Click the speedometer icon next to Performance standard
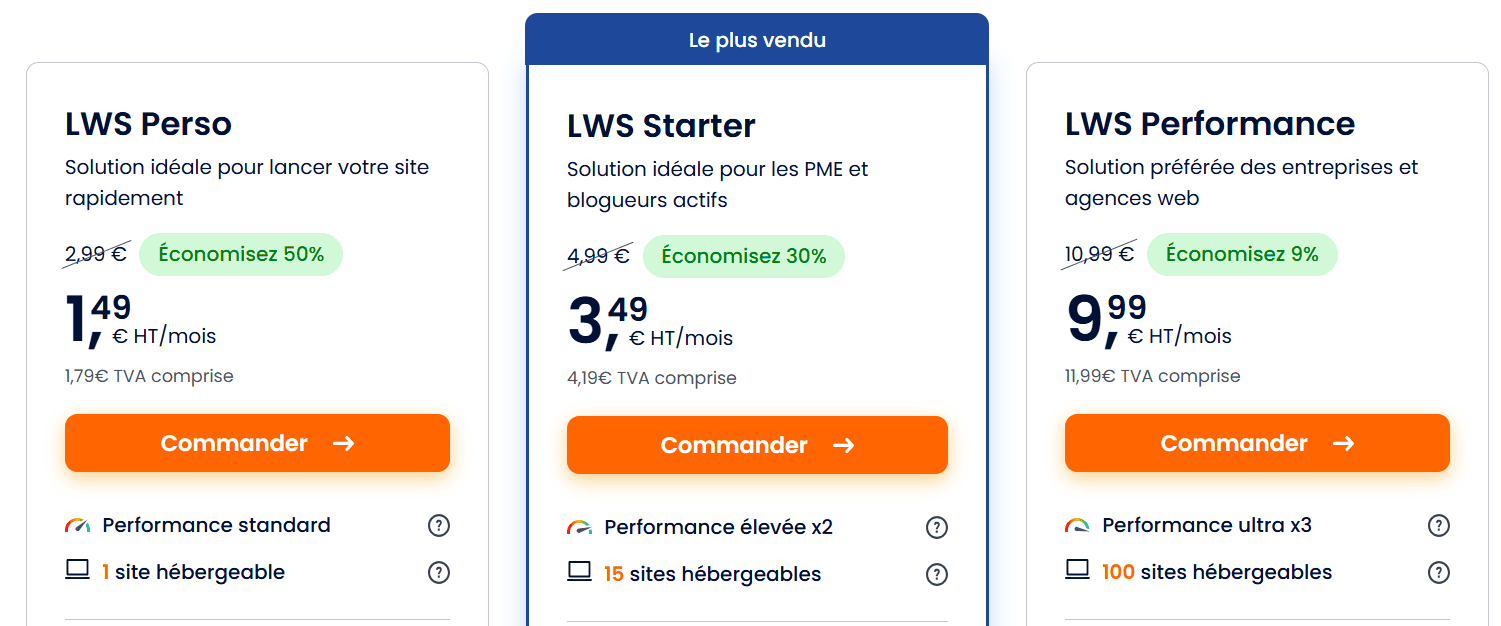 (x=77, y=523)
